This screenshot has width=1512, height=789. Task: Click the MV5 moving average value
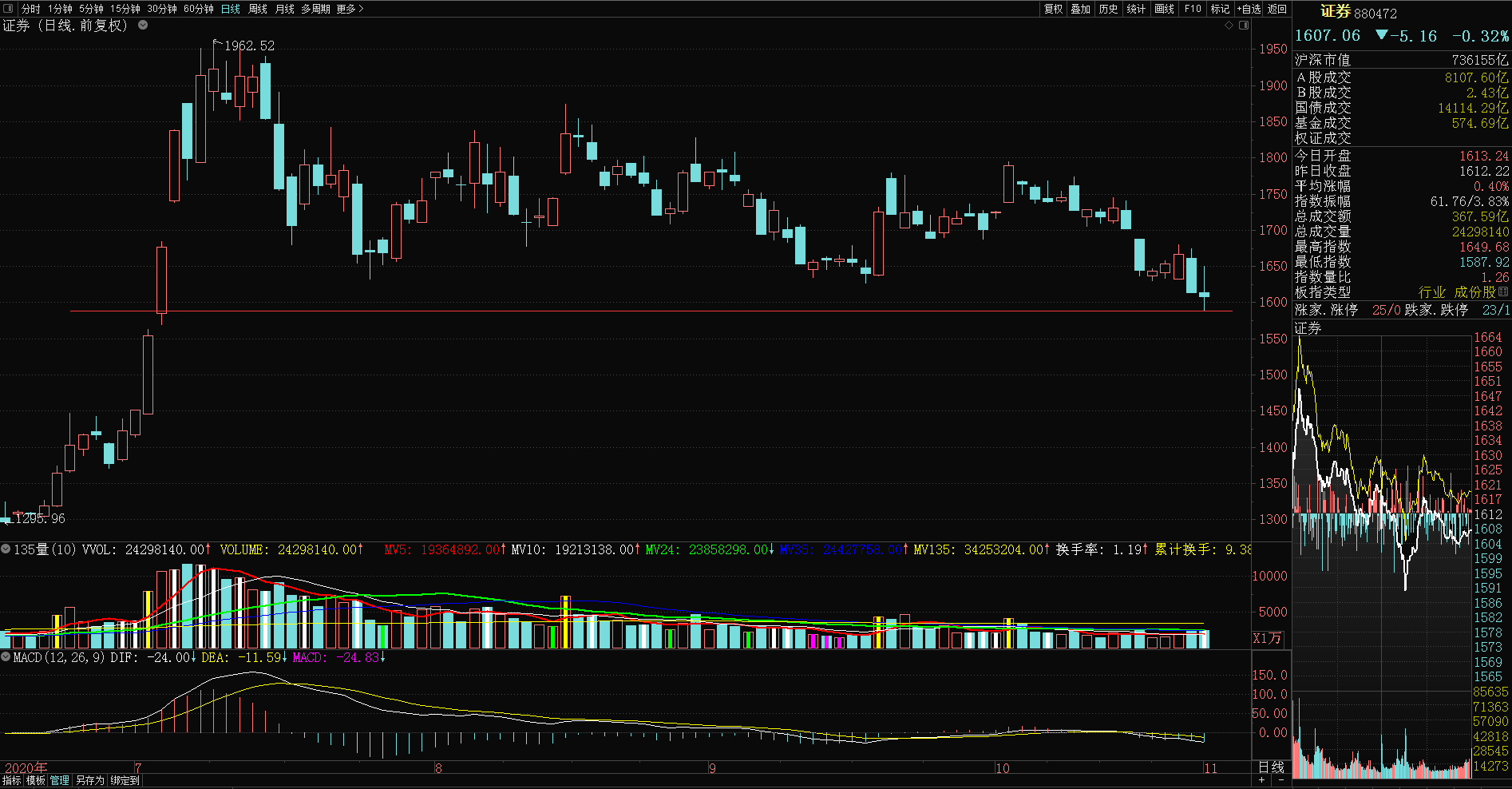click(444, 549)
